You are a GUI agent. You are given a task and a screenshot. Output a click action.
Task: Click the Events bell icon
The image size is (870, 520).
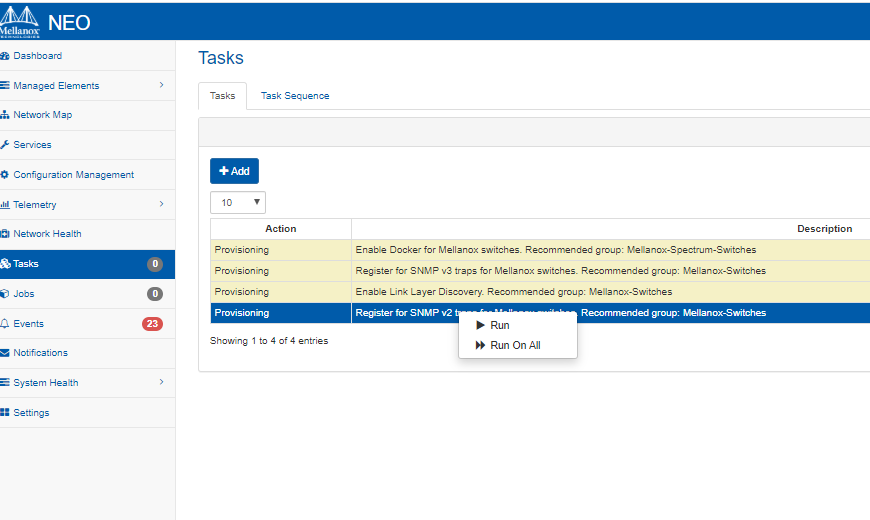(x=5, y=324)
